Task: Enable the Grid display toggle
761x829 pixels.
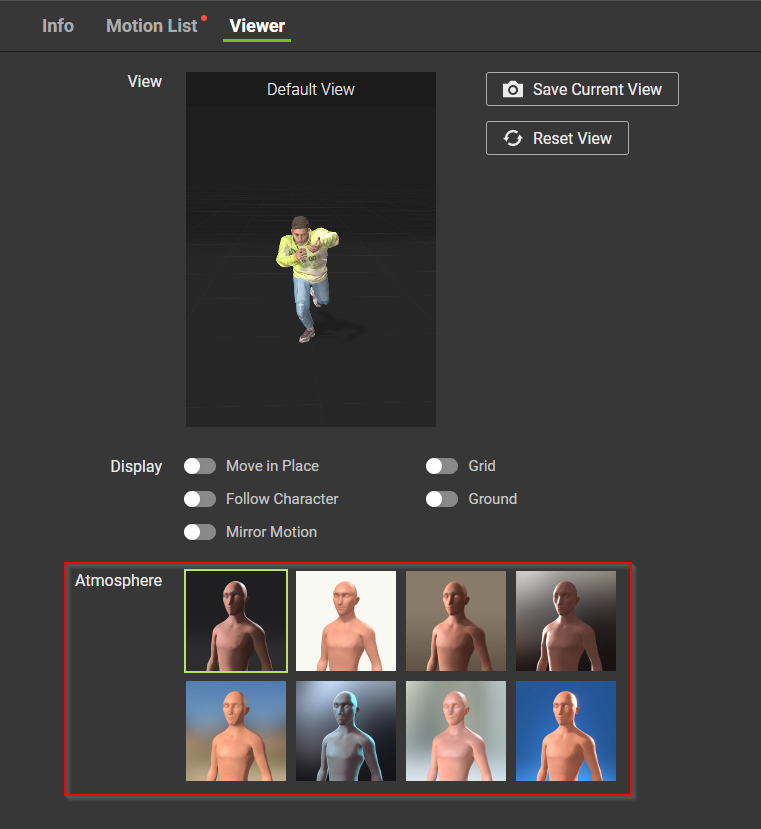Action: click(442, 466)
